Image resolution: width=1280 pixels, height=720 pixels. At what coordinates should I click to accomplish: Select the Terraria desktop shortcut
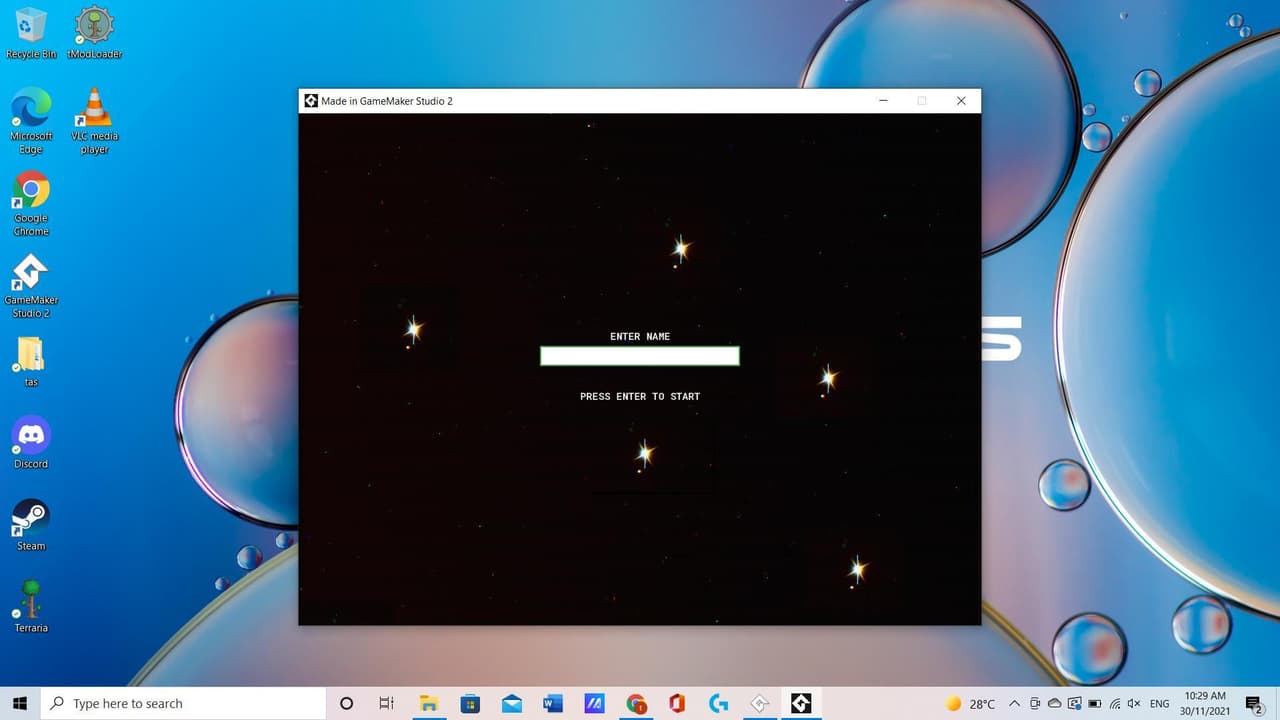pyautogui.click(x=31, y=607)
